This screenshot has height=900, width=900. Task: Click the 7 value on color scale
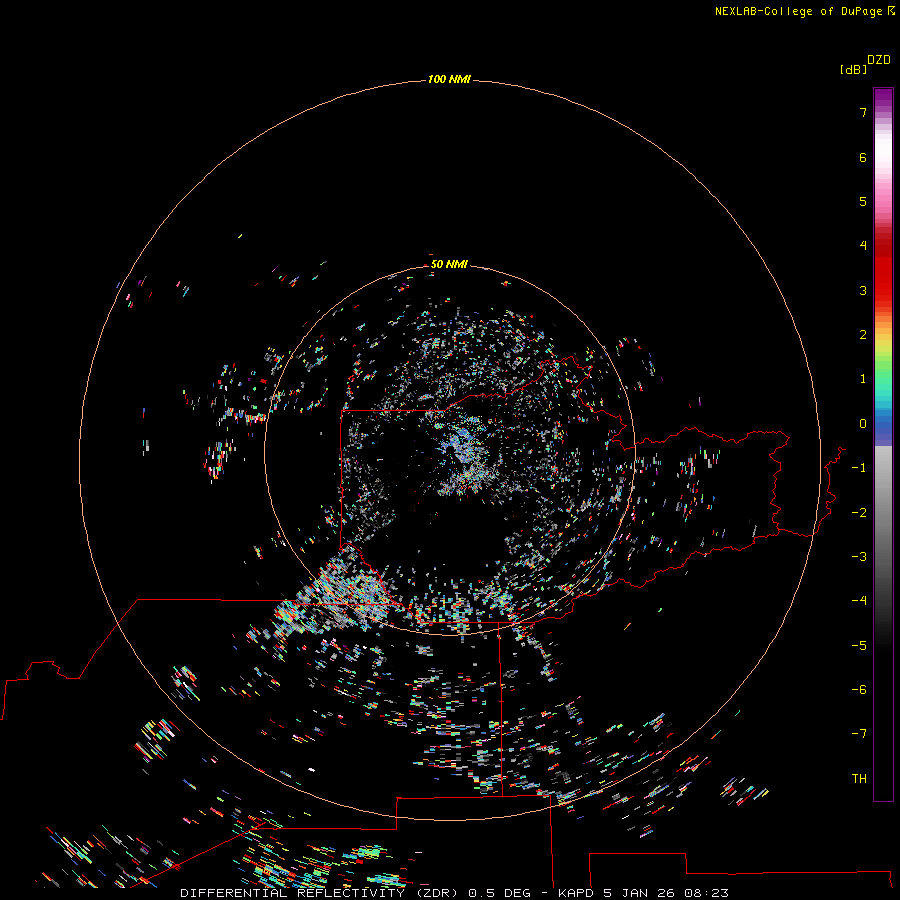point(863,112)
